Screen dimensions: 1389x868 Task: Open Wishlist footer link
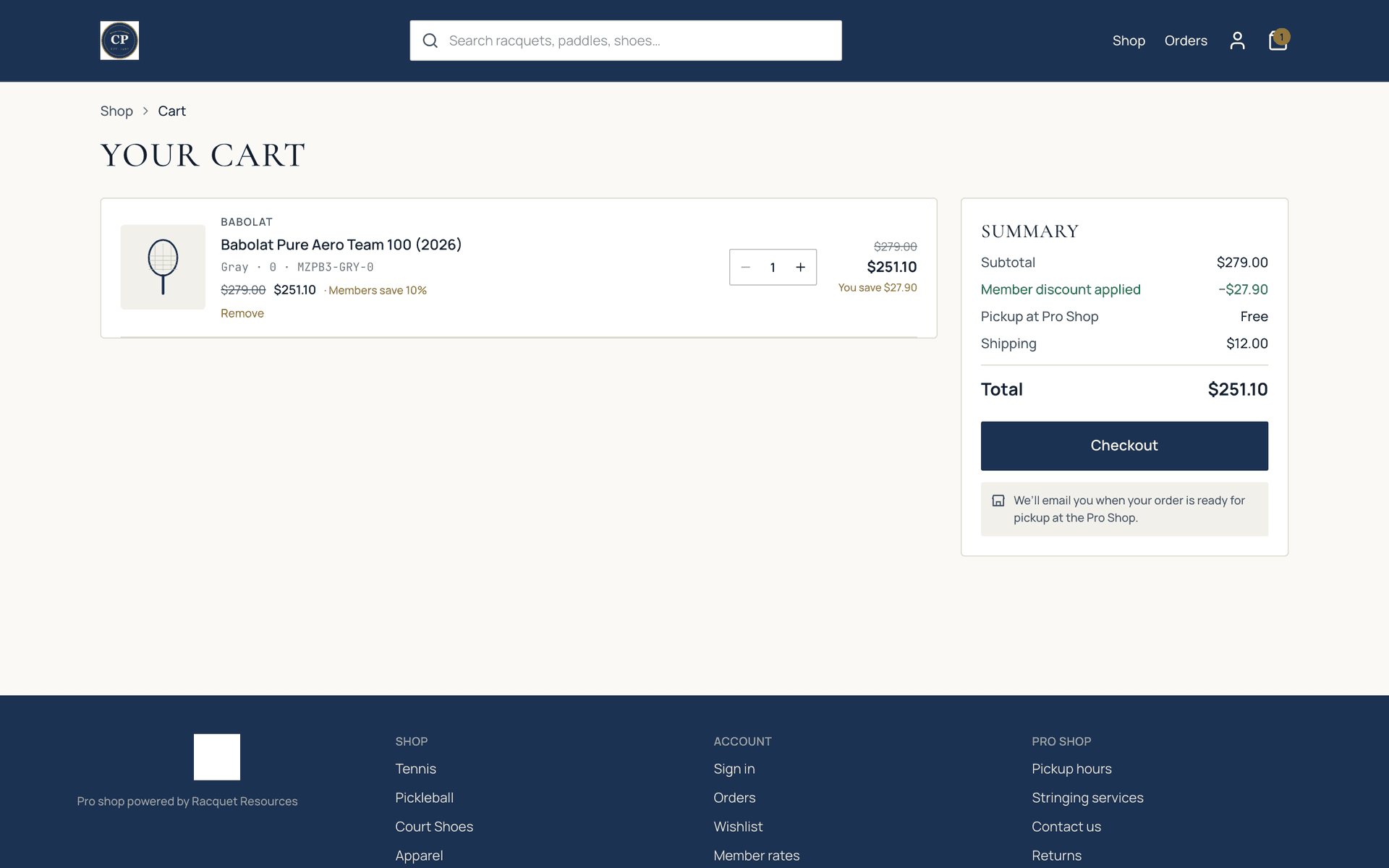[738, 827]
